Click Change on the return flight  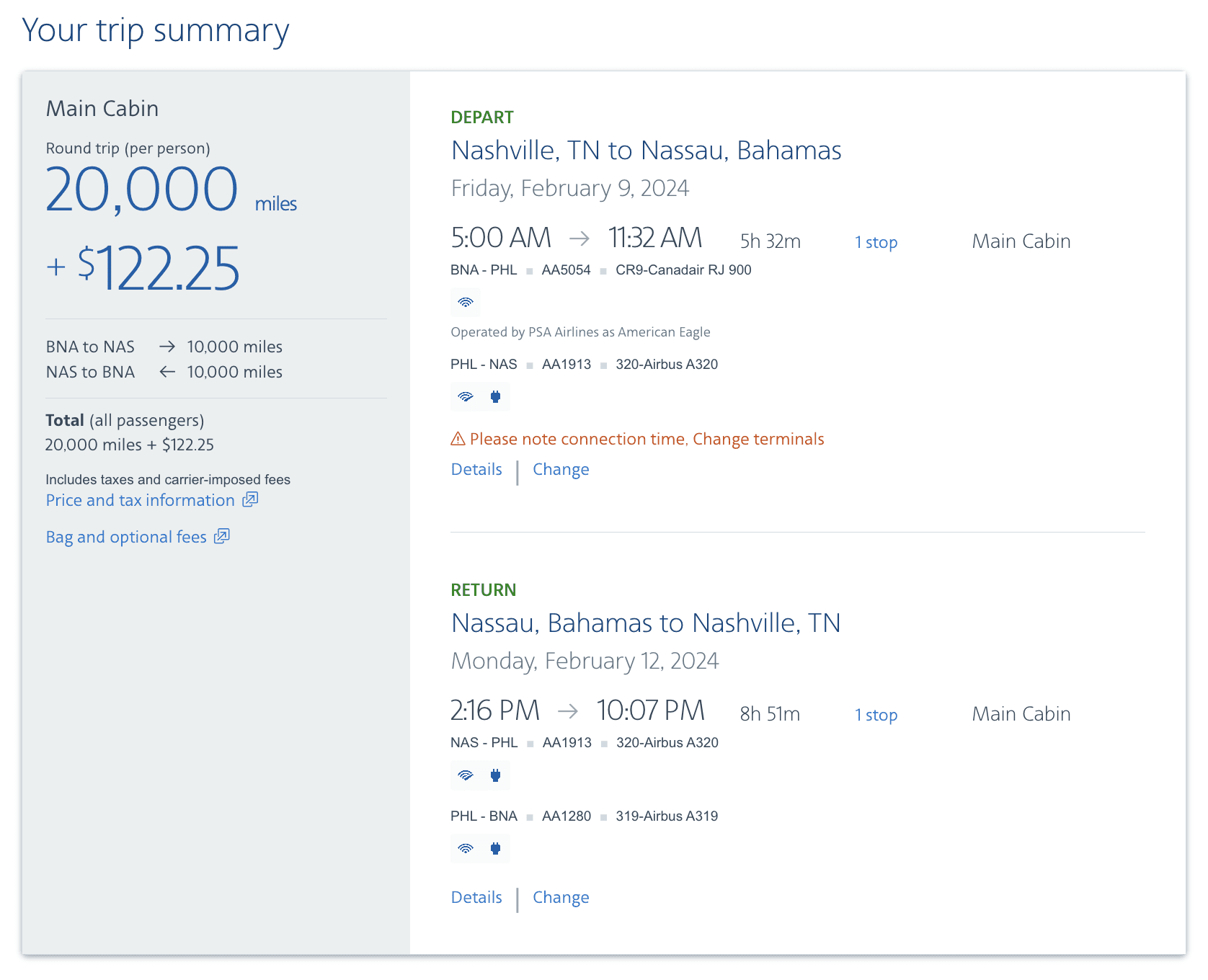[x=561, y=897]
